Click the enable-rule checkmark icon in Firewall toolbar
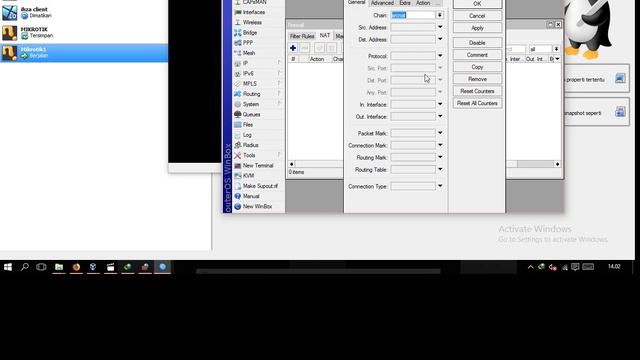The width and height of the screenshot is (640, 360). tap(319, 48)
